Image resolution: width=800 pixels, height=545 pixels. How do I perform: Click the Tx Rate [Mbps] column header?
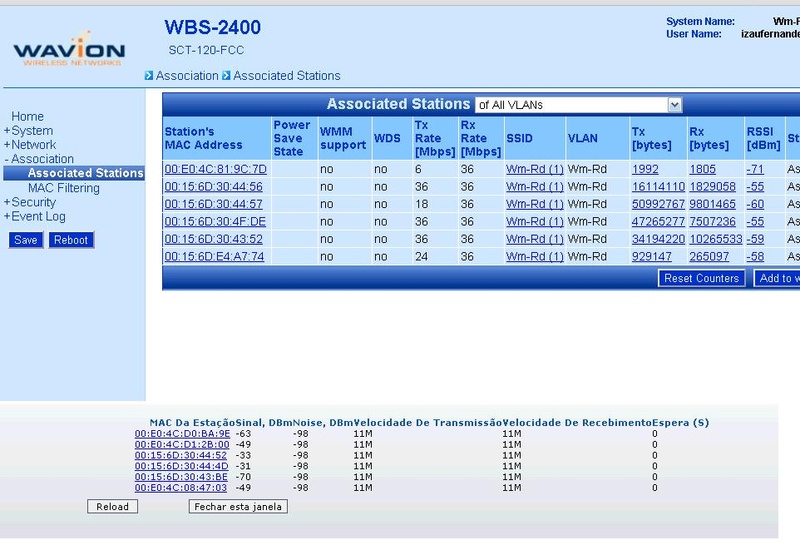point(435,138)
